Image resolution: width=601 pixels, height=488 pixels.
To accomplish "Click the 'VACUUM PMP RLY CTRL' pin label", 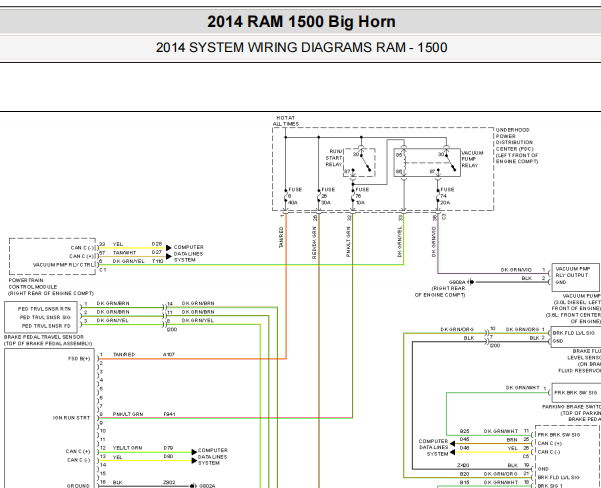I will [63, 265].
